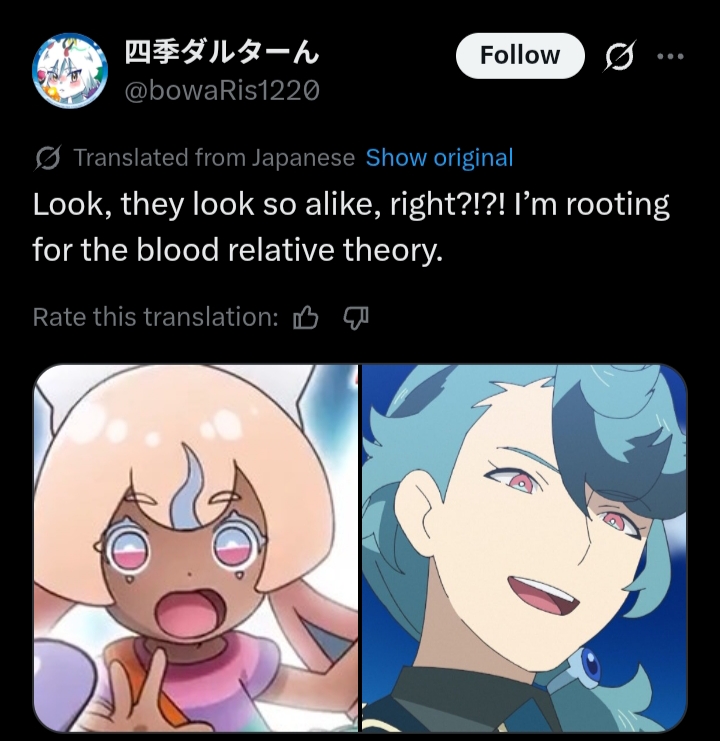
Task: Rate translation with thumbs up
Action: pos(306,317)
